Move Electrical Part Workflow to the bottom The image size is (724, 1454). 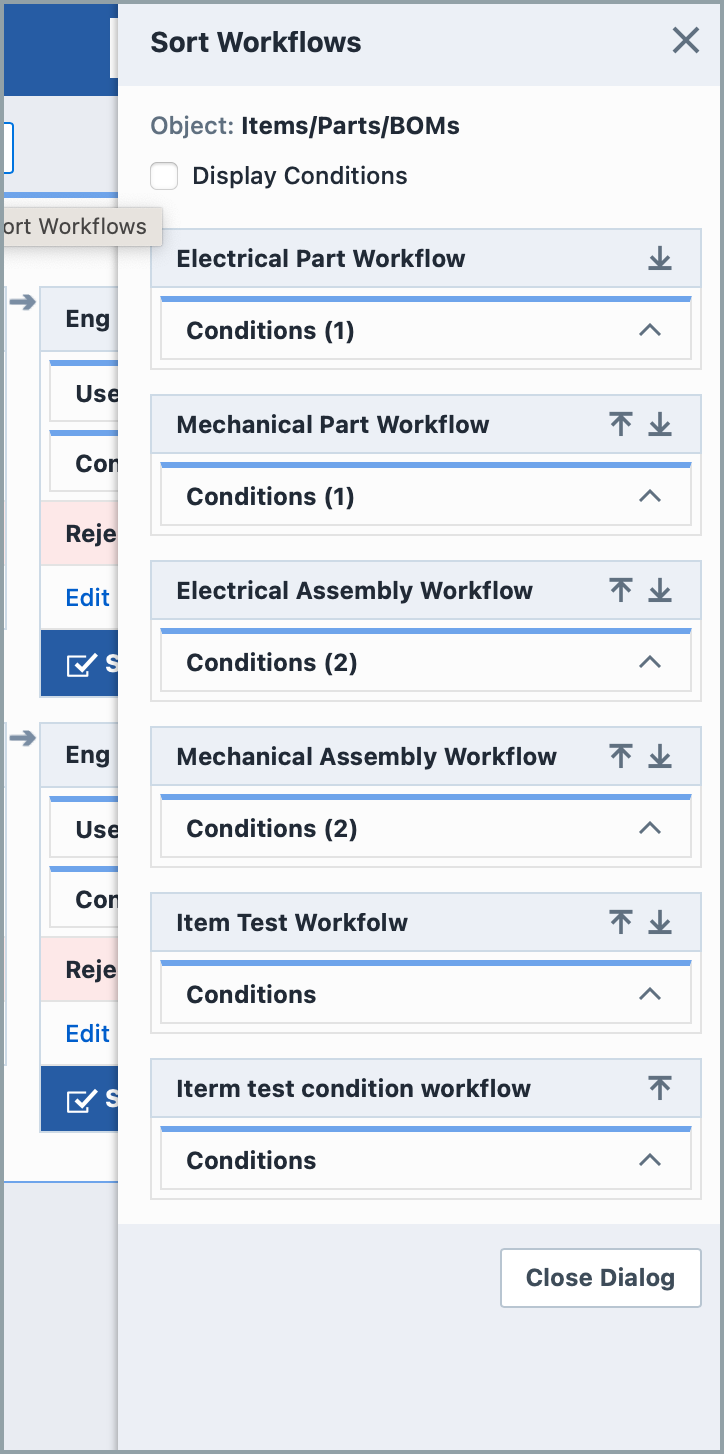[x=660, y=258]
